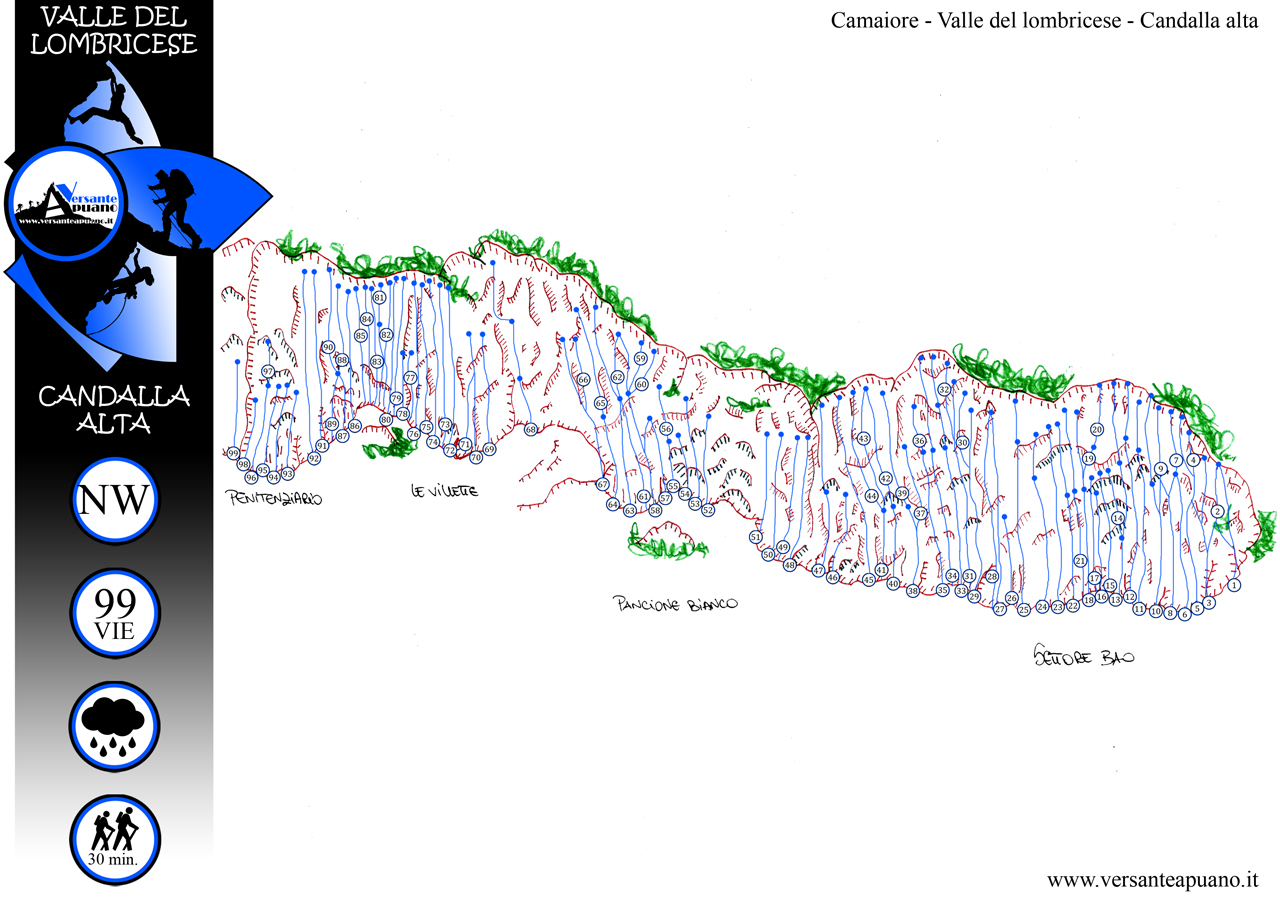Screen dimensions: 1280x907
Task: Select route marker number 99
Action: 233,453
